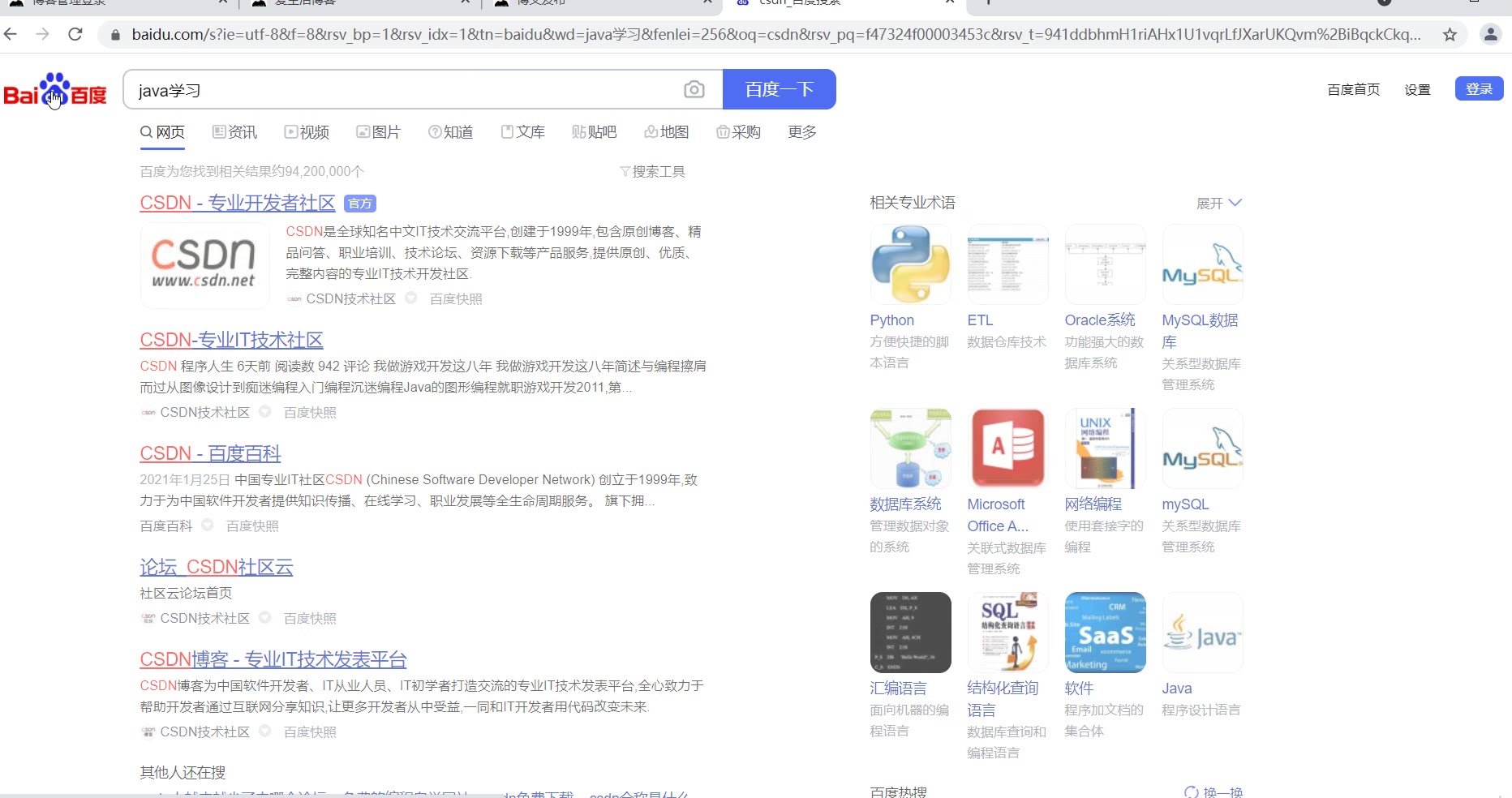The width and height of the screenshot is (1512, 798).
Task: Go forward in browser history
Action: pos(43,34)
